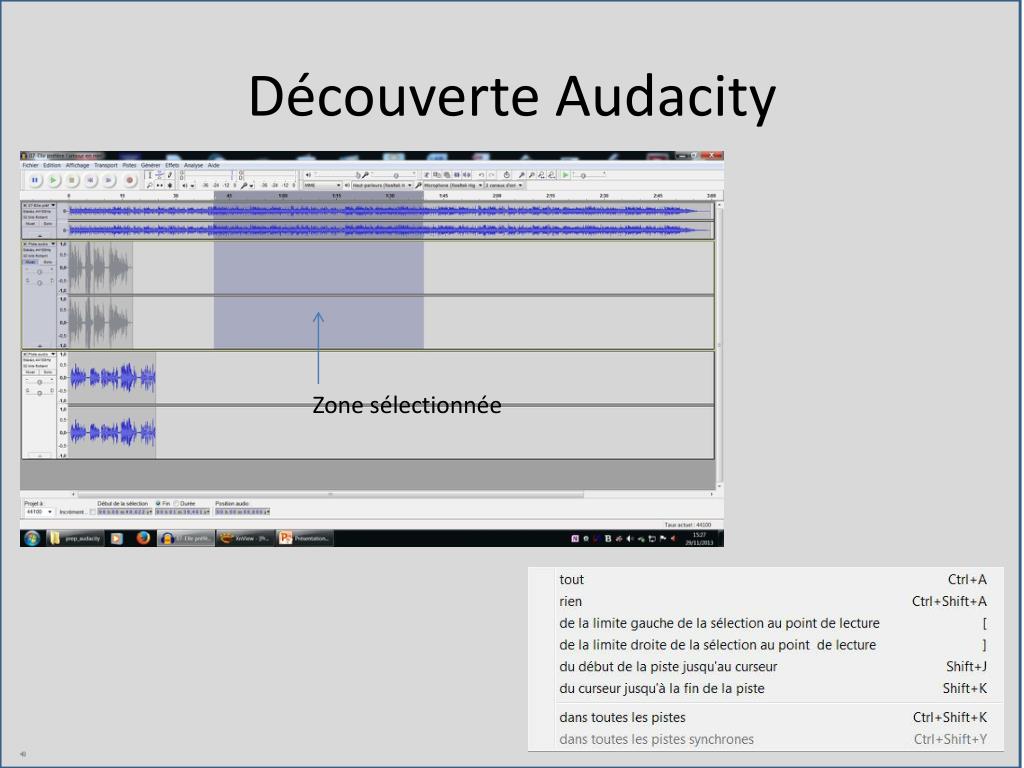The height and width of the screenshot is (768, 1024).
Task: Choose 'dans toutes les pistes' menu entry
Action: click(x=766, y=717)
